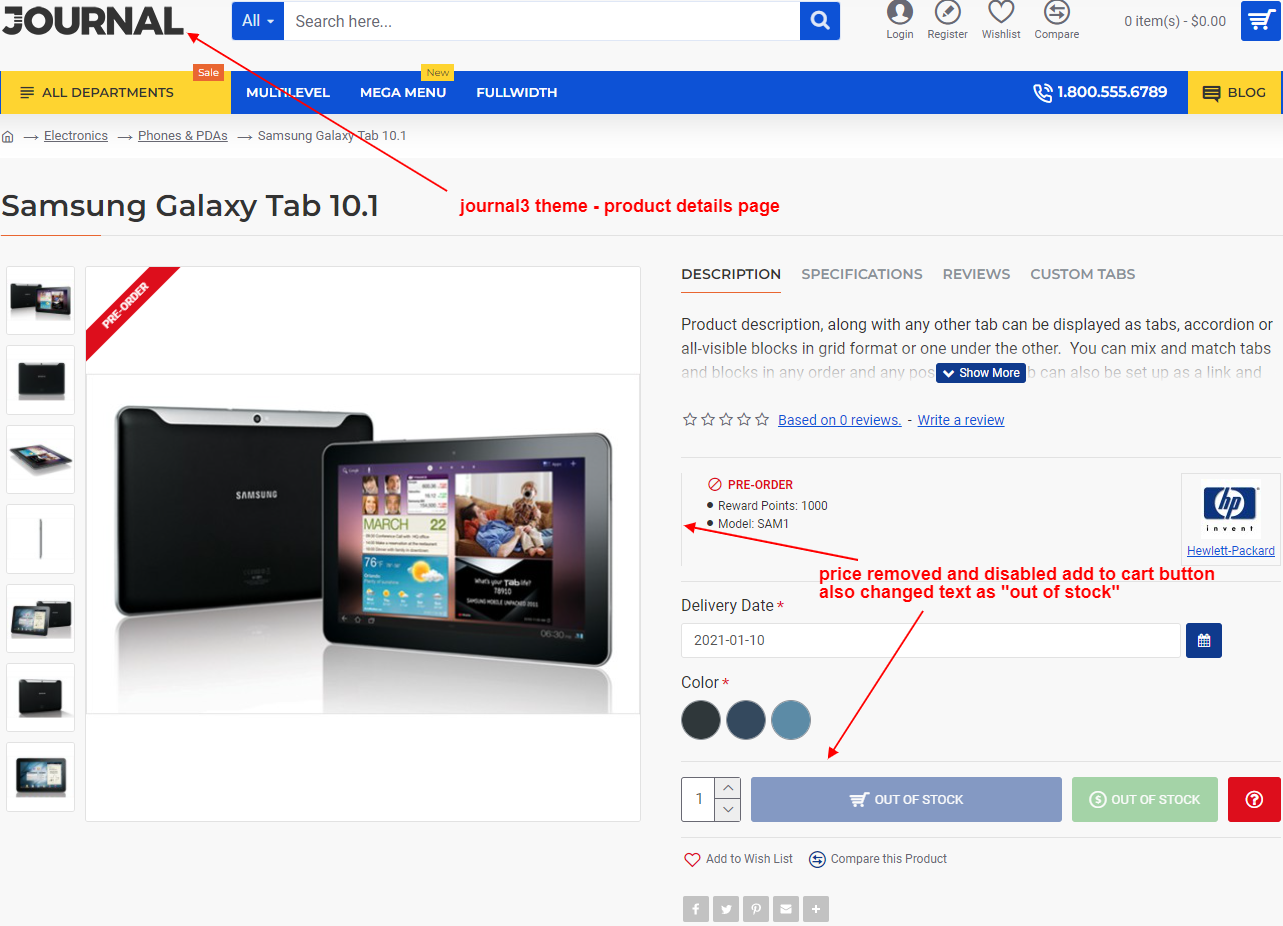The image size is (1283, 926).
Task: Open the Multilevel menu item
Action: 288,92
